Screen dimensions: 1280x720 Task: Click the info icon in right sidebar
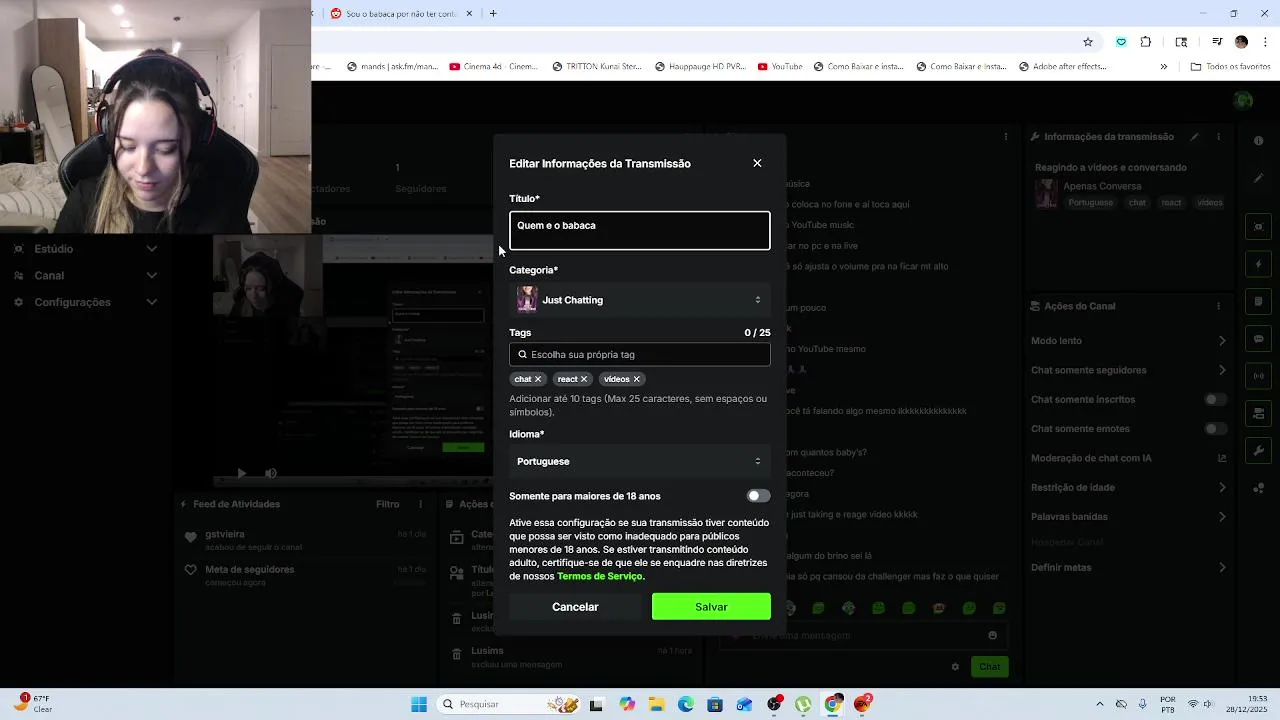point(1259,141)
